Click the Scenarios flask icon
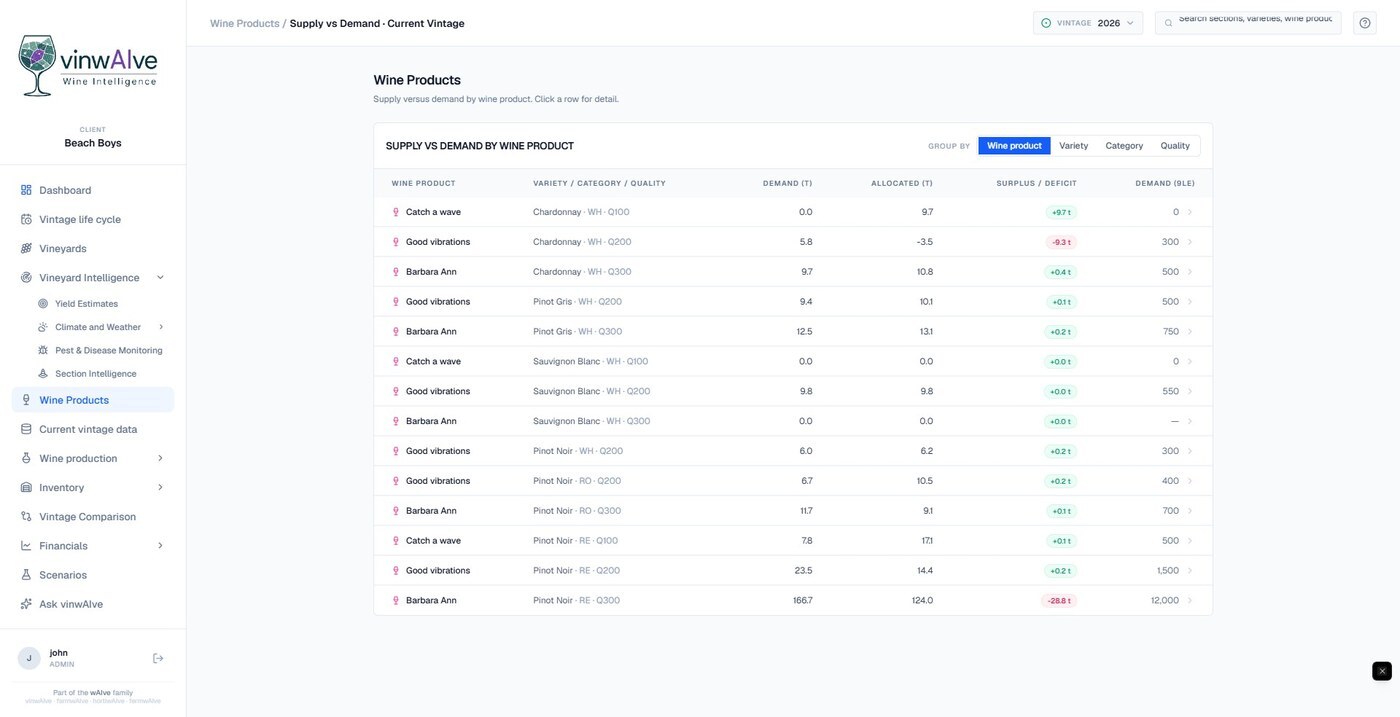The image size is (1400, 717). click(x=26, y=575)
